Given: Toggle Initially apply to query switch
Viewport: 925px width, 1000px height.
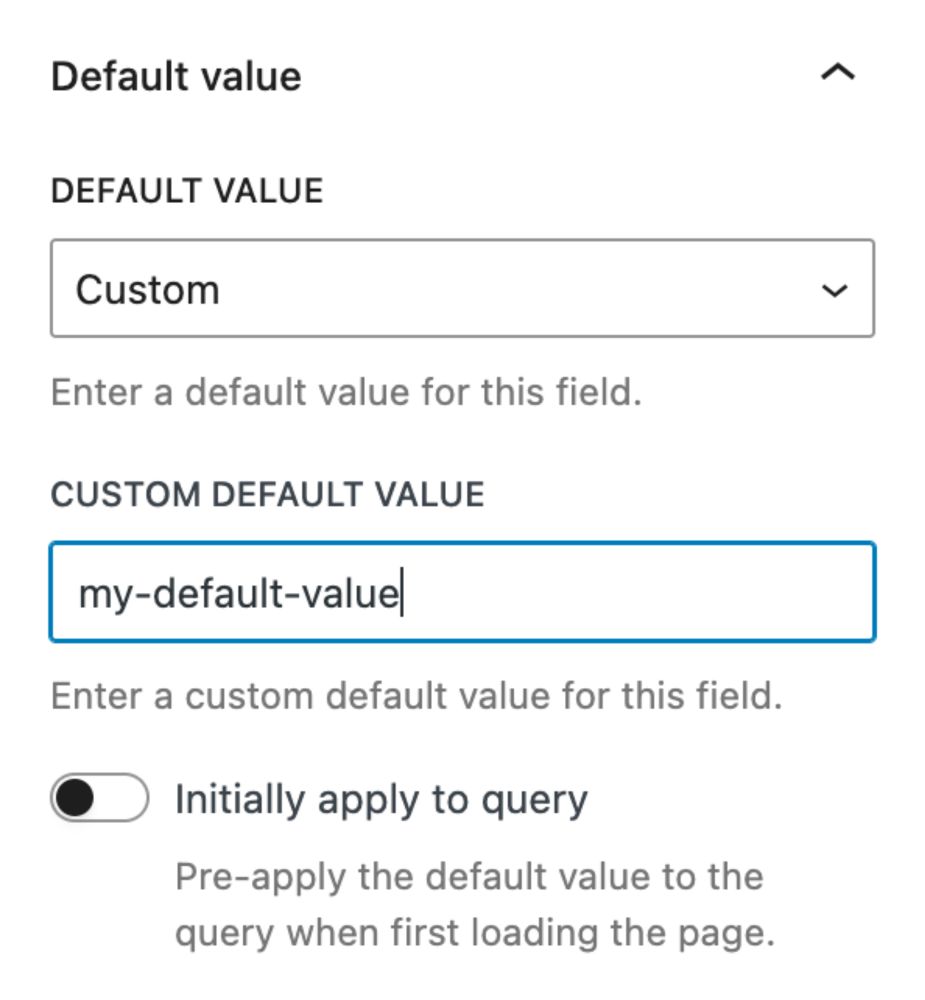Looking at the screenshot, I should coord(100,799).
